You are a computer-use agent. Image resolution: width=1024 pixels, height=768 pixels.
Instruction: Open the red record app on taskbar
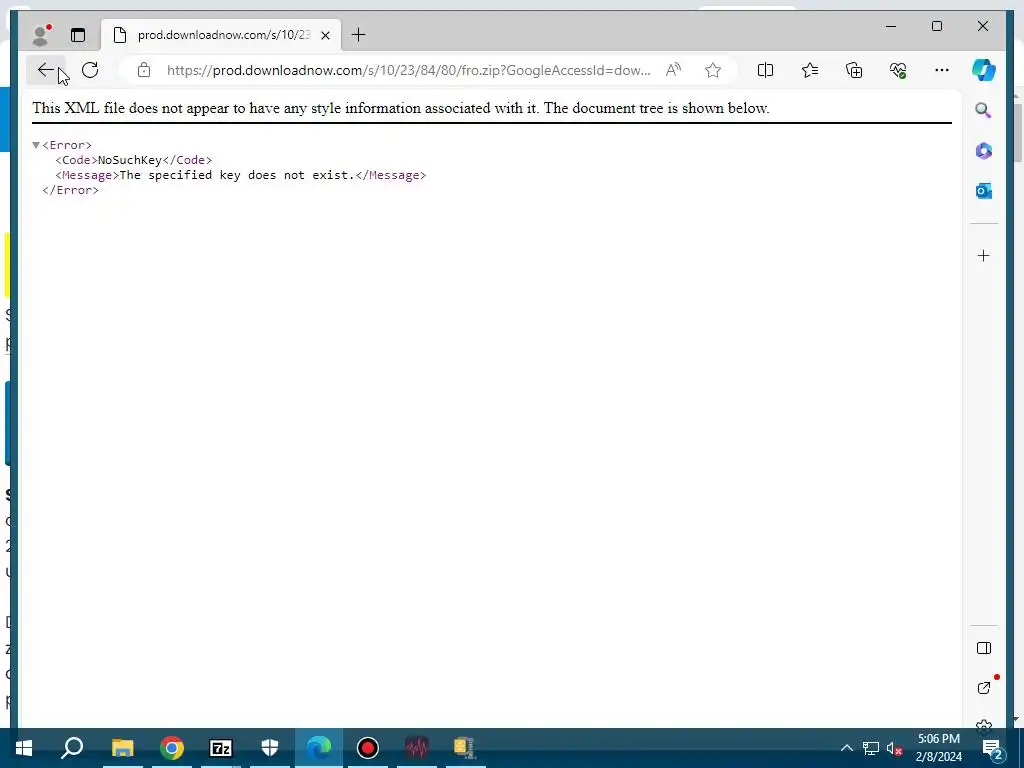pyautogui.click(x=368, y=748)
